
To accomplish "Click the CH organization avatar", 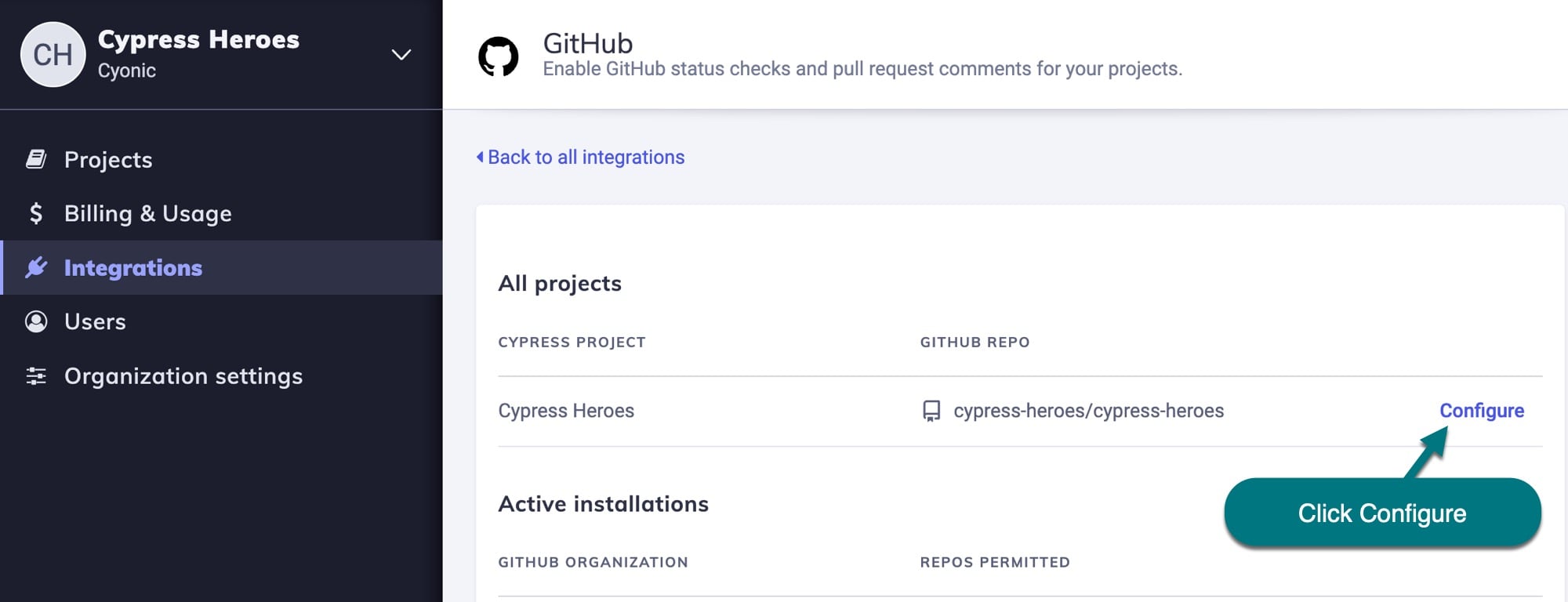I will (53, 54).
